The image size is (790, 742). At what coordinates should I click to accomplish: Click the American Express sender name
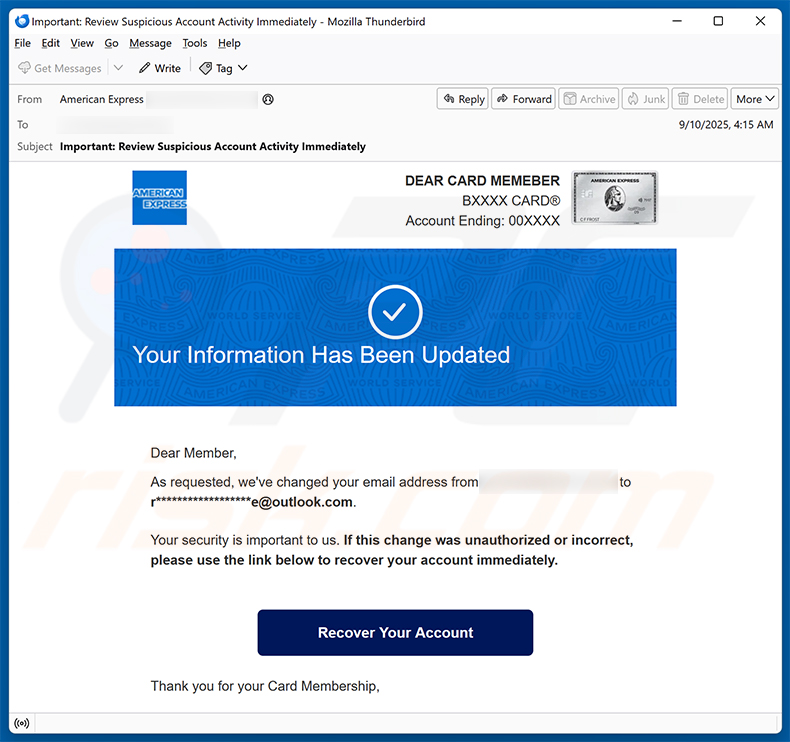point(102,100)
